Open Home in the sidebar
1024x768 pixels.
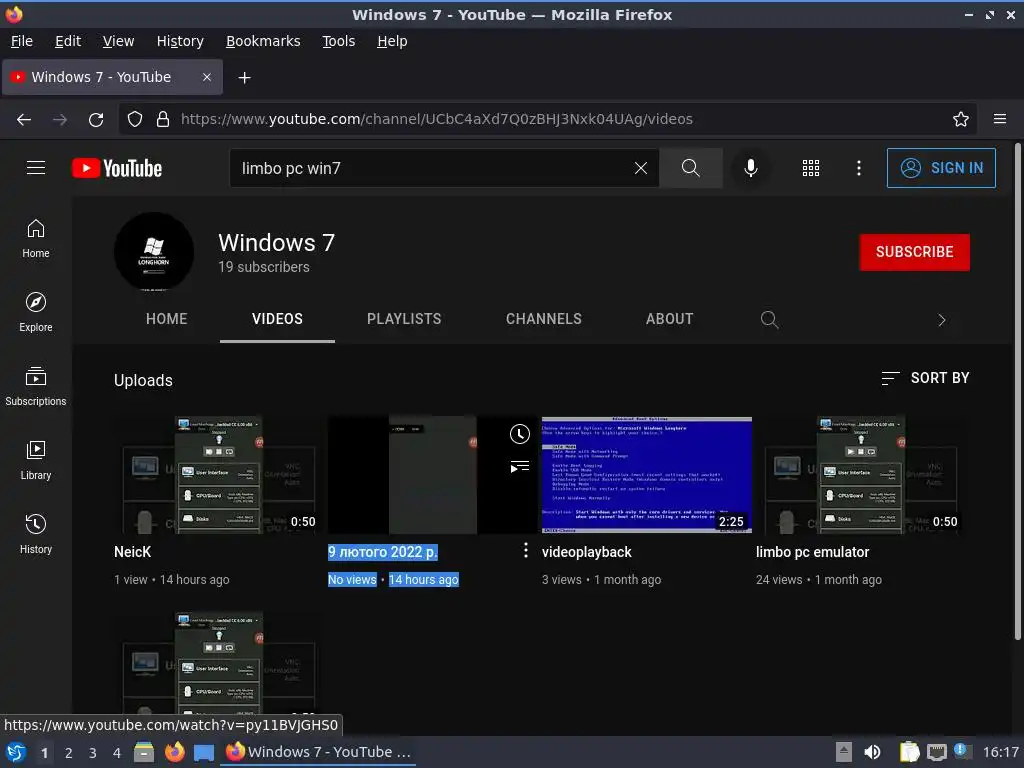(36, 239)
